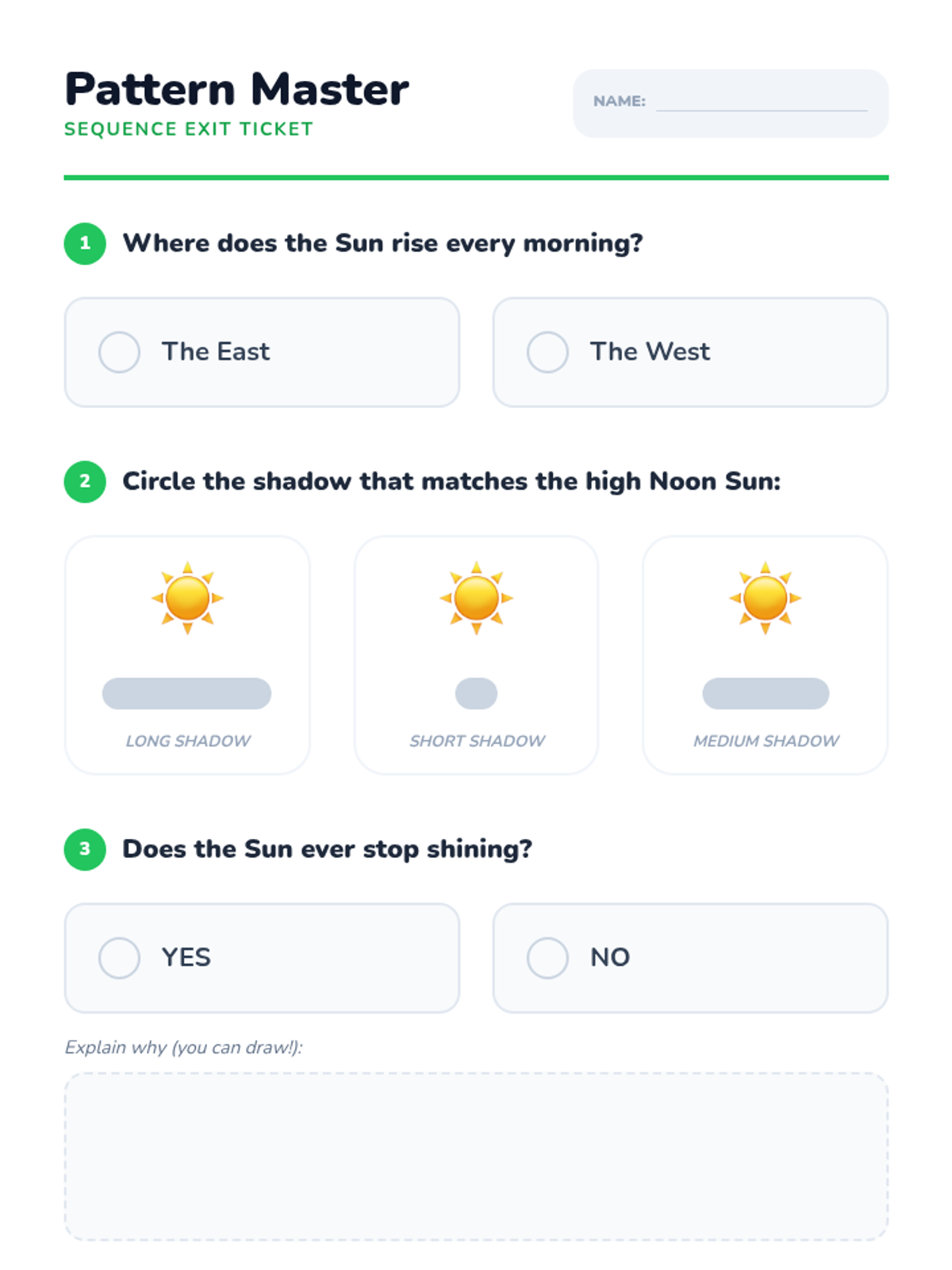This screenshot has height=1270, width=952.
Task: Click the short gray shadow pill
Action: click(476, 693)
